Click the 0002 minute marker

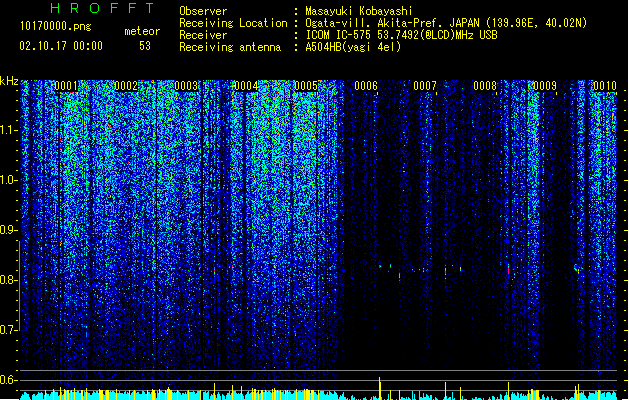coord(126,86)
